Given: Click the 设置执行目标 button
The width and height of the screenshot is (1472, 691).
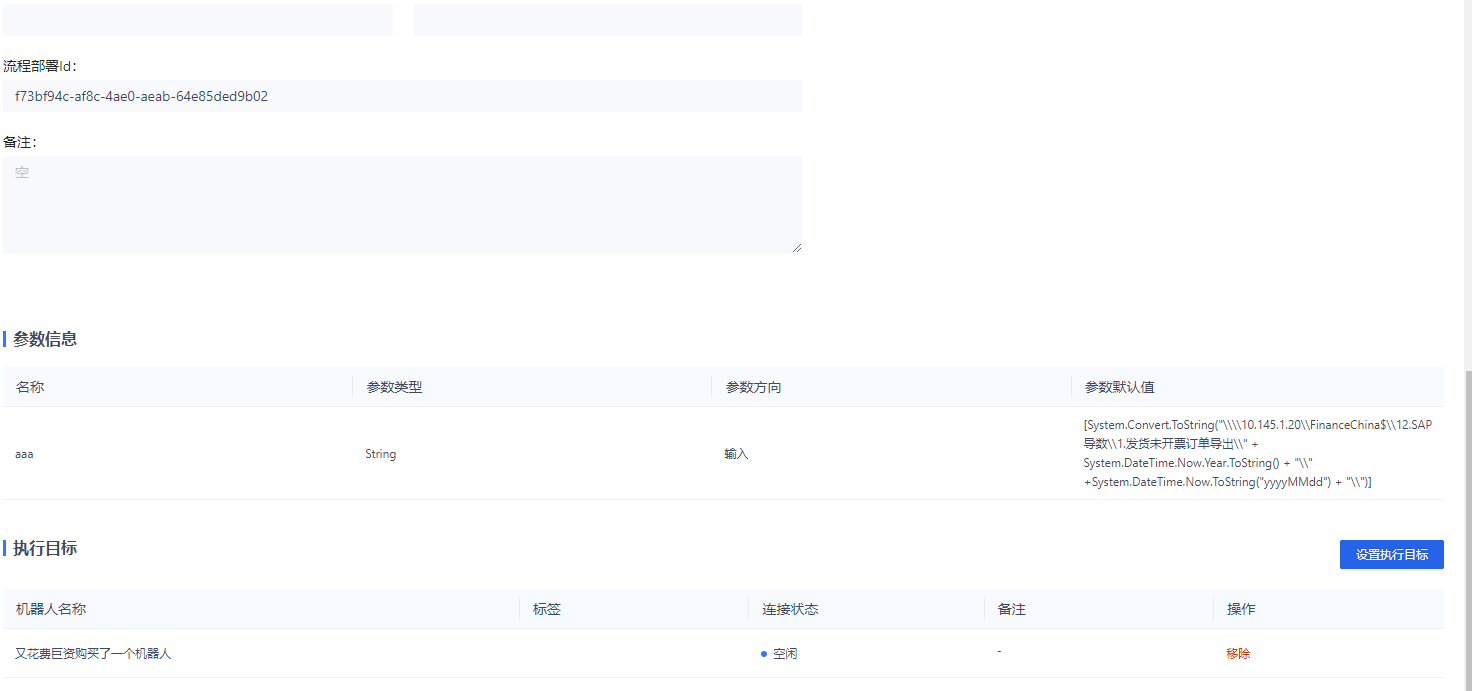Looking at the screenshot, I should (1391, 555).
